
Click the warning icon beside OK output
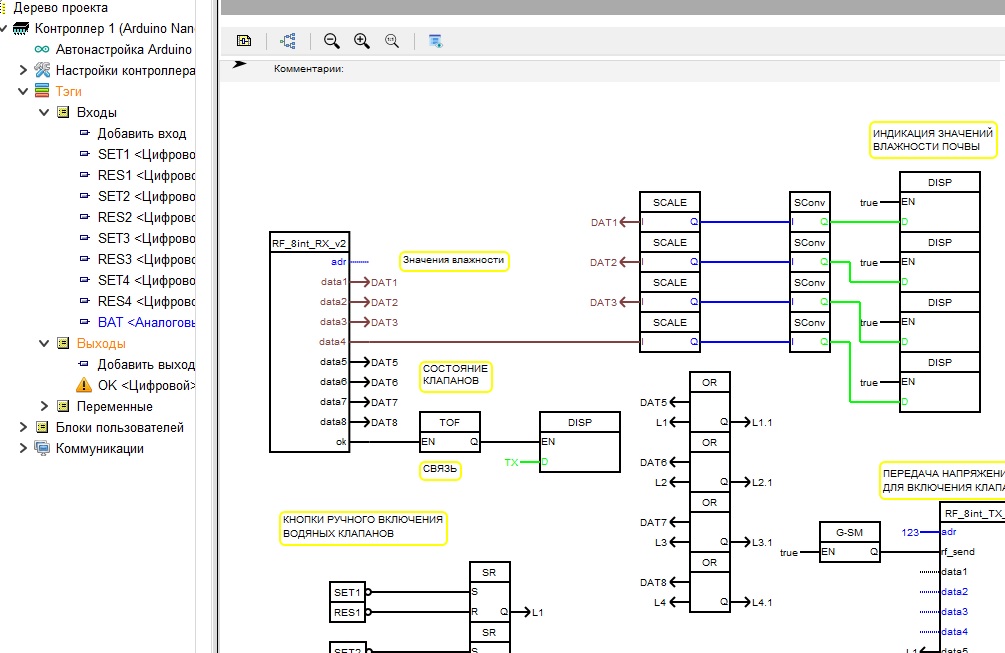click(x=84, y=385)
